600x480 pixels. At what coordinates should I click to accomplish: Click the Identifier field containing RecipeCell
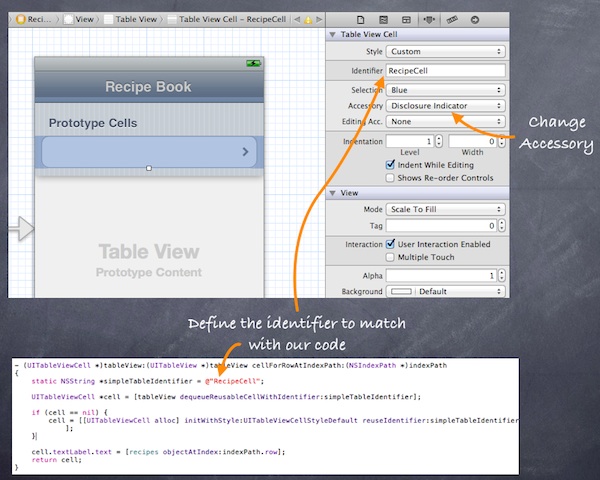[445, 71]
